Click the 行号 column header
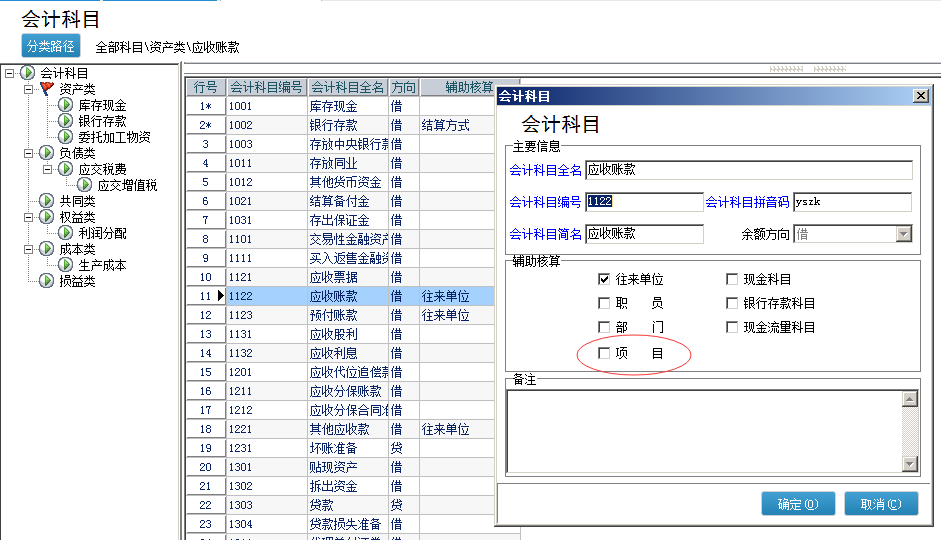This screenshot has width=941, height=540. 206,87
